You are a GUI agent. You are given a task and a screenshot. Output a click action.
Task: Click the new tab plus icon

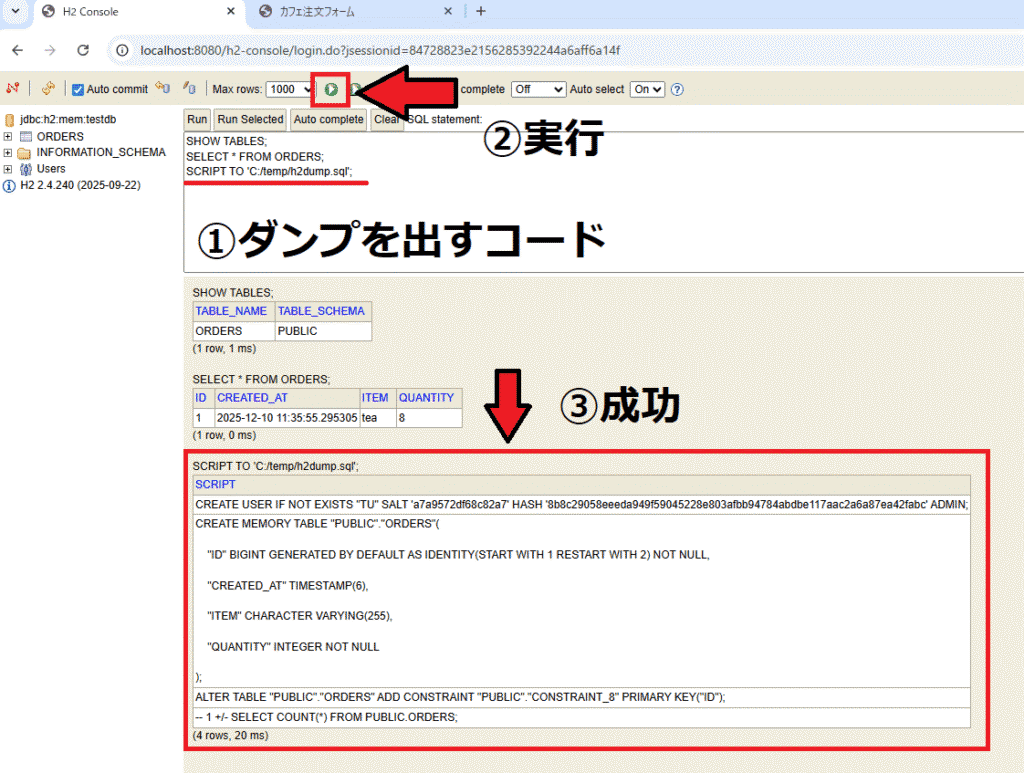coord(481,12)
